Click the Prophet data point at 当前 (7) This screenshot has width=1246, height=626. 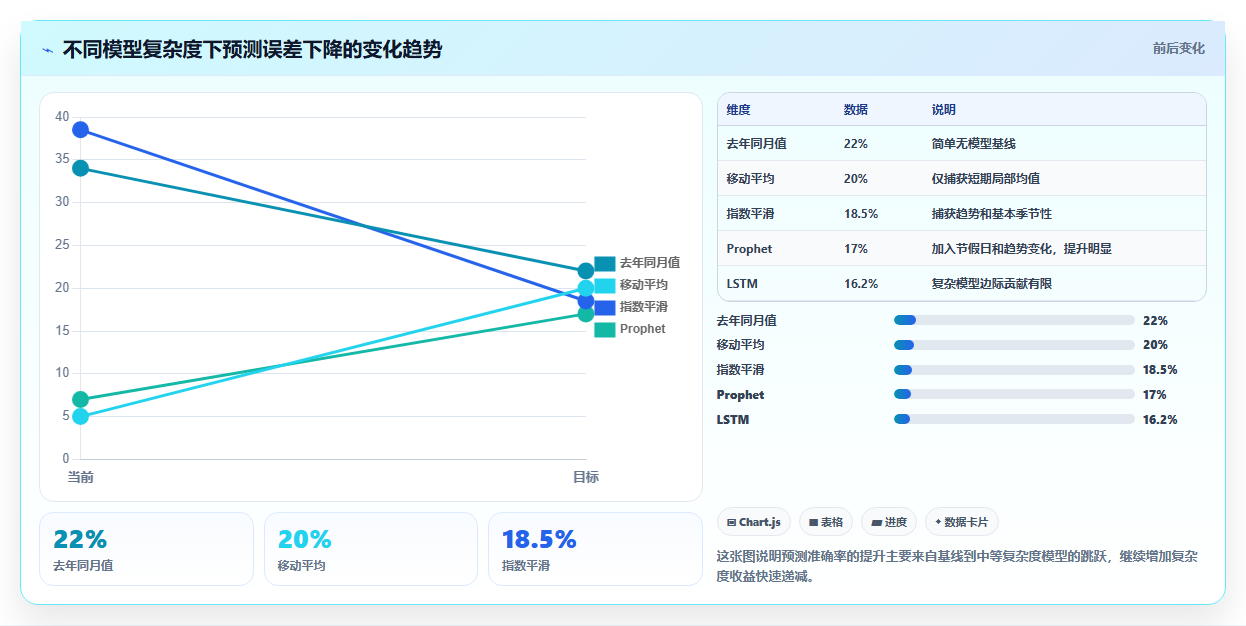[x=80, y=399]
